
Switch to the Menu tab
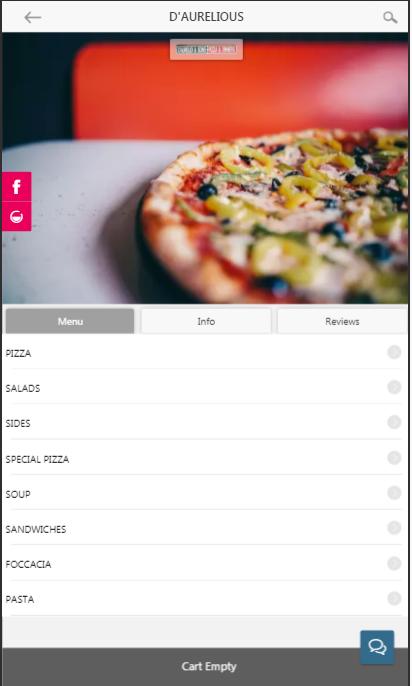70,321
